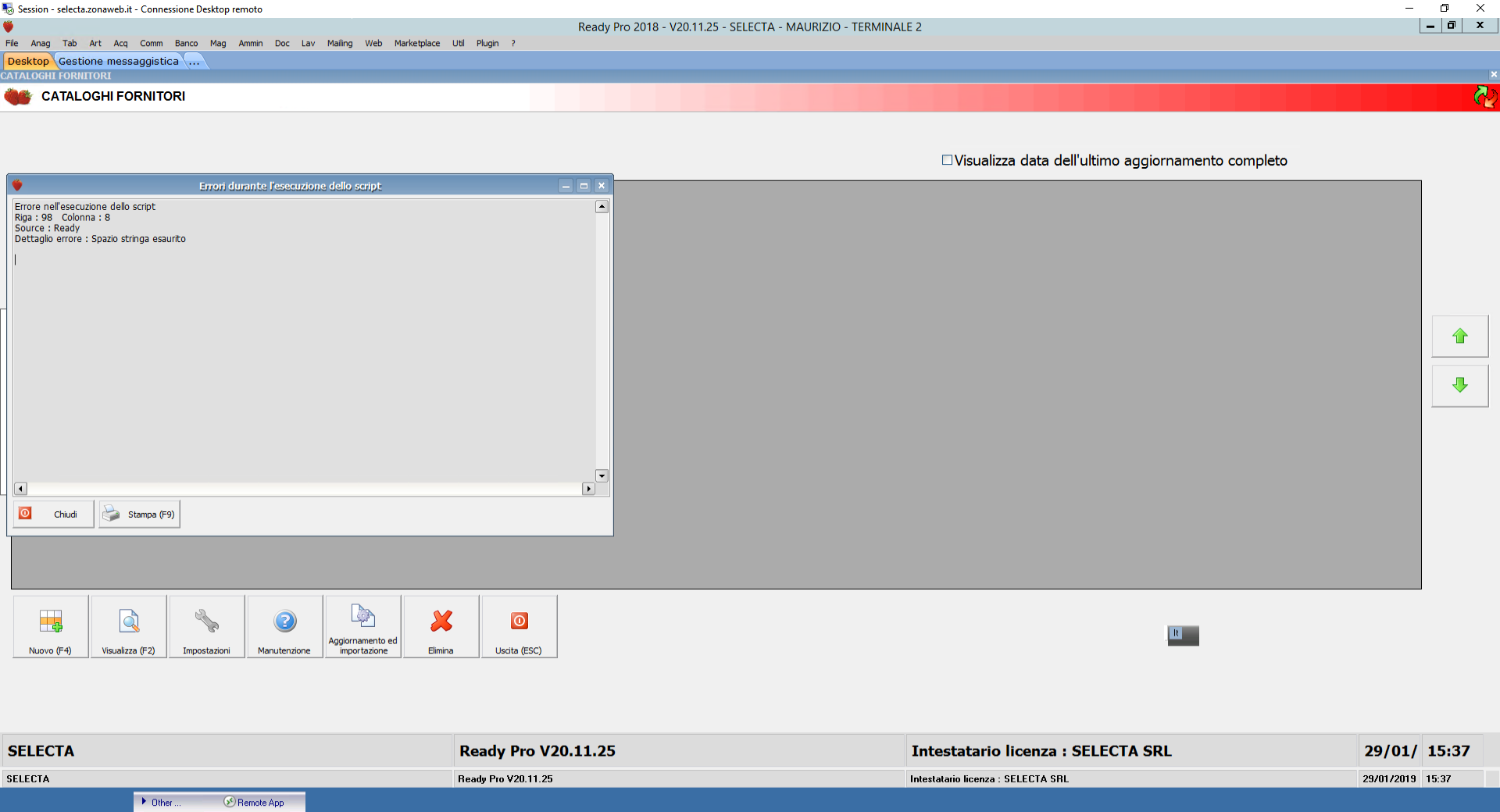Viewport: 1500px width, 812px height.
Task: Open the Web menu
Action: tap(373, 43)
